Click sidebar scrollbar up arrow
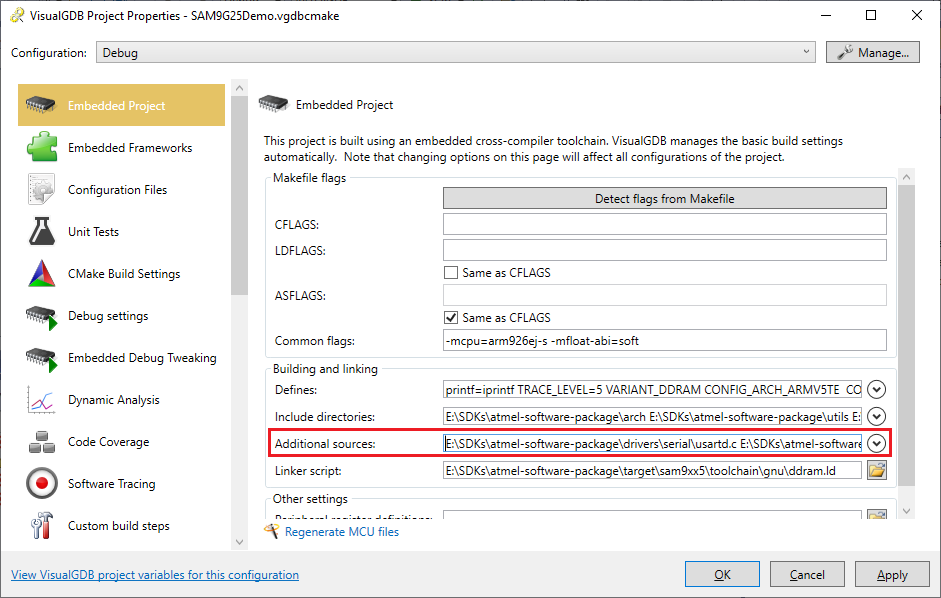 [239, 88]
